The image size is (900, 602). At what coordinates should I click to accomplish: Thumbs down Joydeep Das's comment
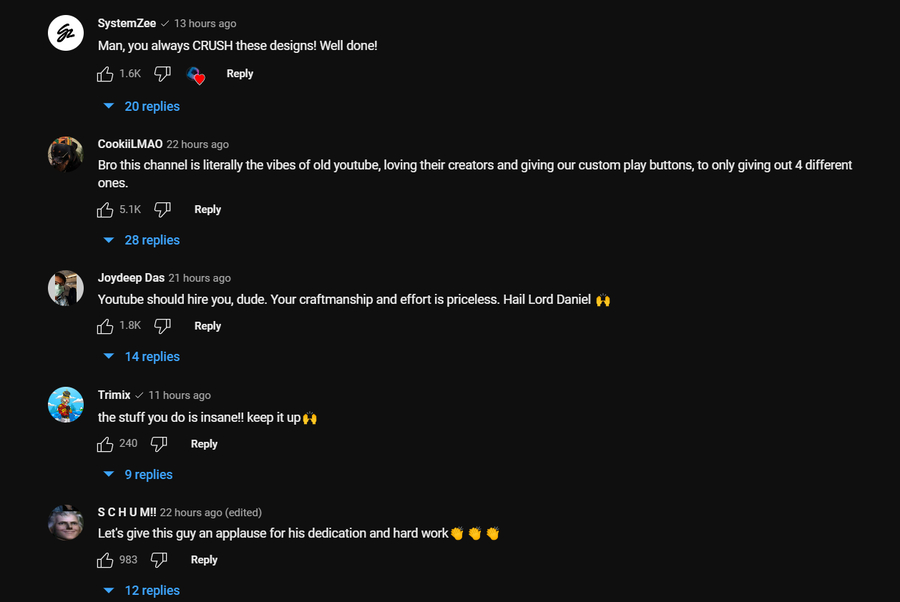click(x=163, y=326)
